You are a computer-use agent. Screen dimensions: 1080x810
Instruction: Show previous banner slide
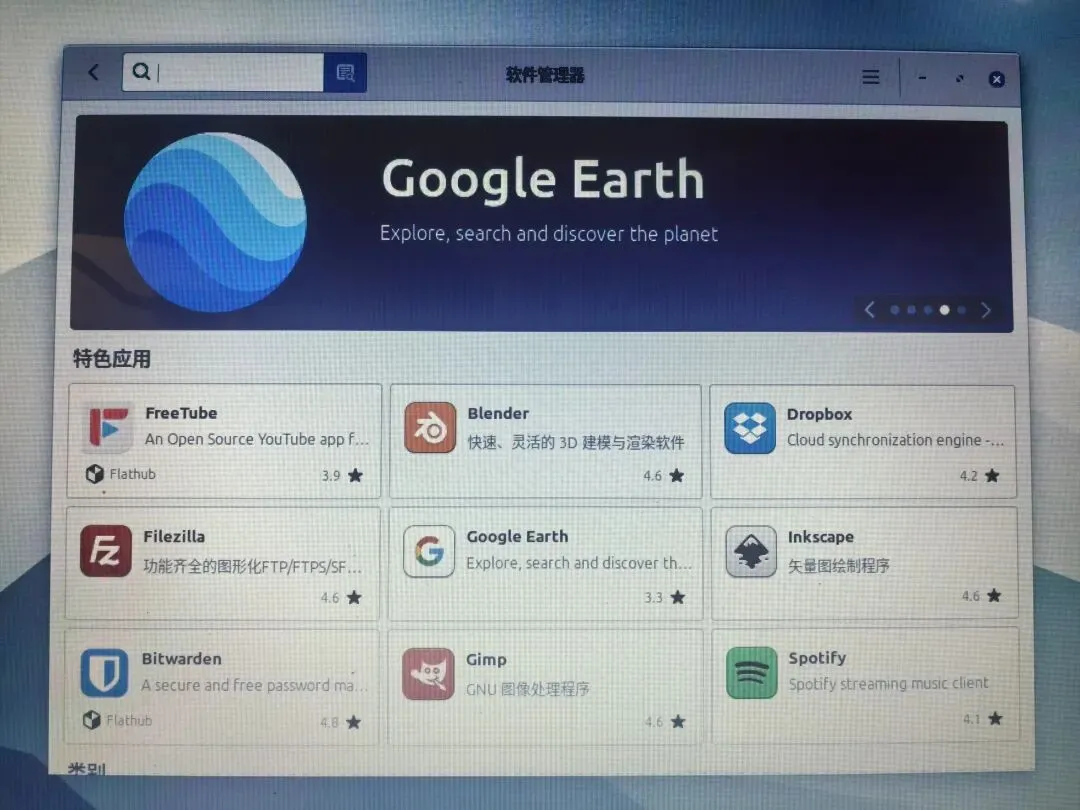pyautogui.click(x=870, y=310)
